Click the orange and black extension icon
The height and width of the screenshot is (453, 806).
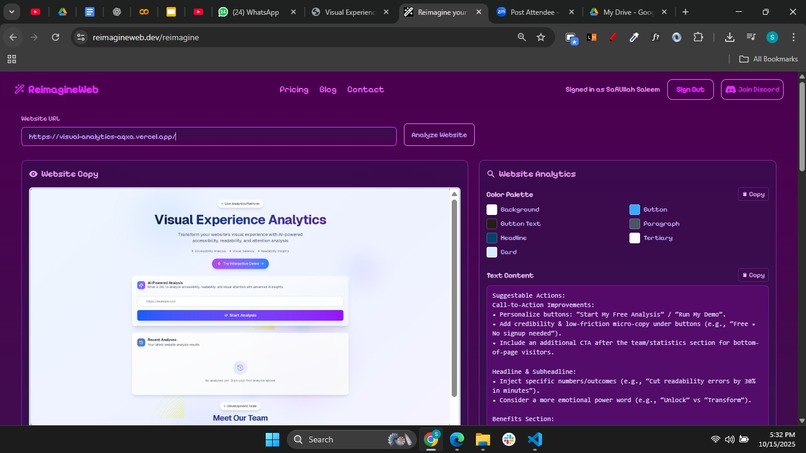592,37
